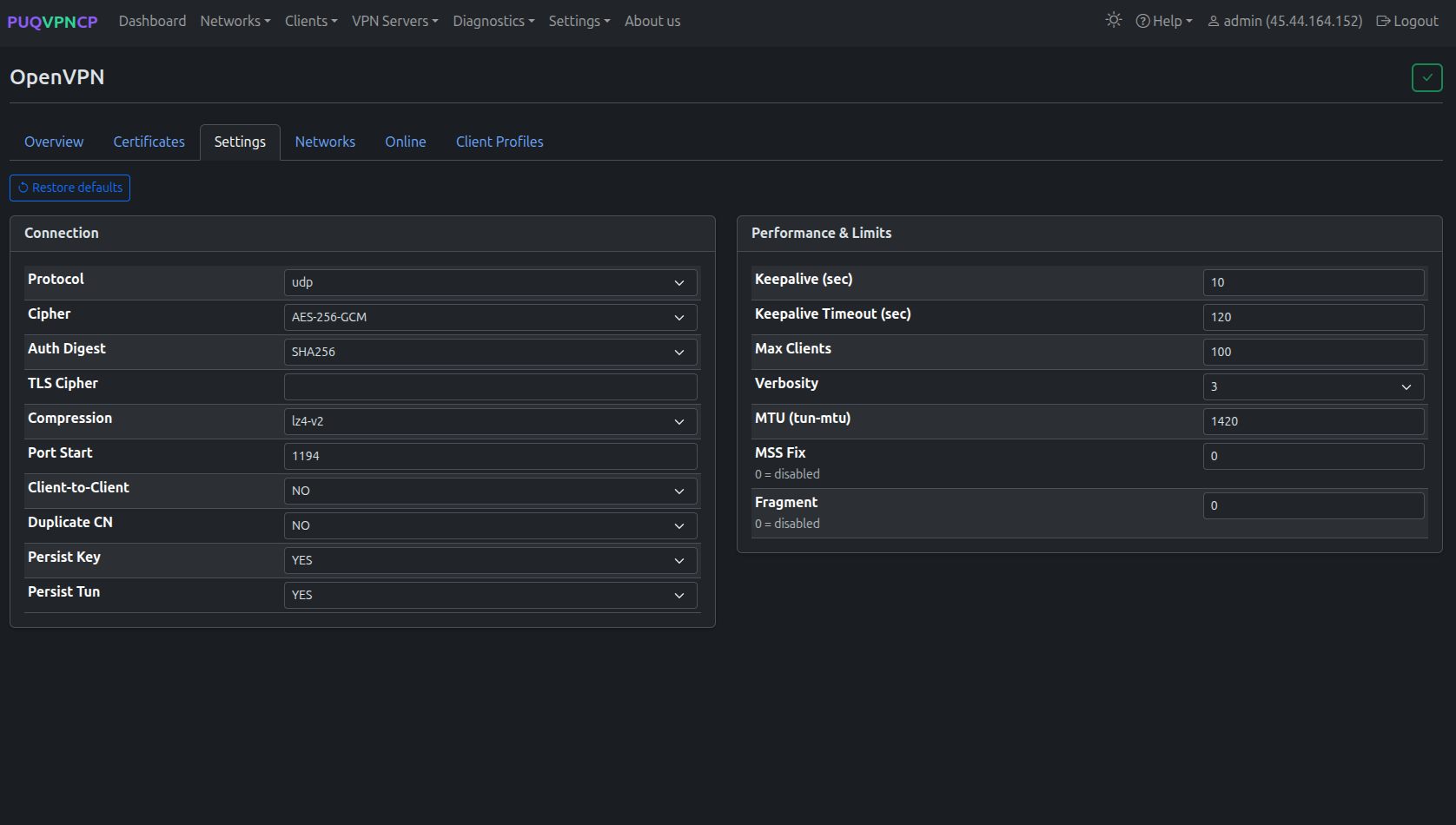1456x825 pixels.
Task: Switch to the Certificates tab
Action: click(x=149, y=142)
